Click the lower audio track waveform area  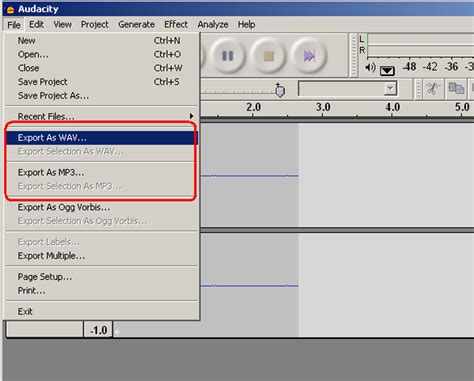(337, 285)
